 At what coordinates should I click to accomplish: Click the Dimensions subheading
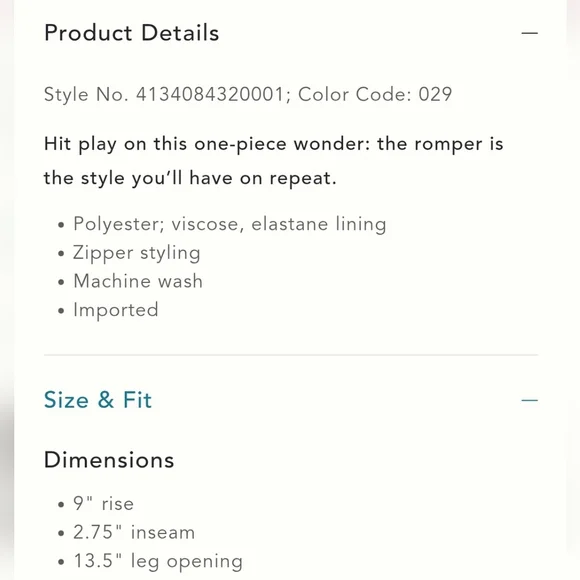pyautogui.click(x=109, y=460)
